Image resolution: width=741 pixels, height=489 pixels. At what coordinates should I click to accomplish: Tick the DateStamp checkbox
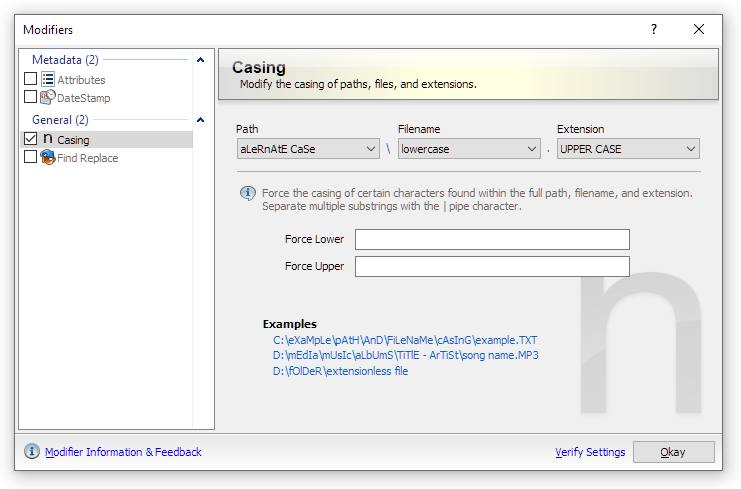coord(30,98)
